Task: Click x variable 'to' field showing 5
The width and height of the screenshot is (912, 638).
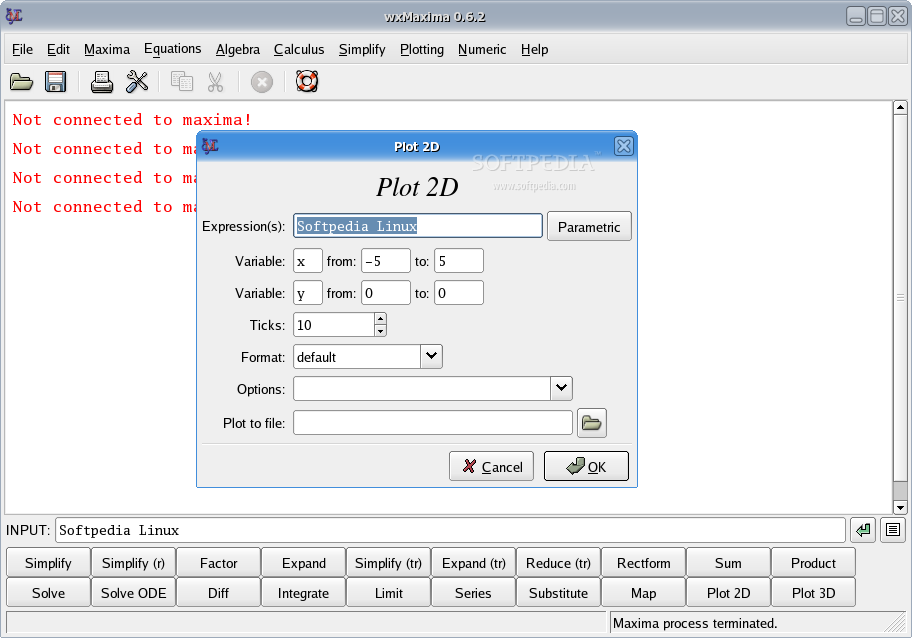Action: point(458,261)
